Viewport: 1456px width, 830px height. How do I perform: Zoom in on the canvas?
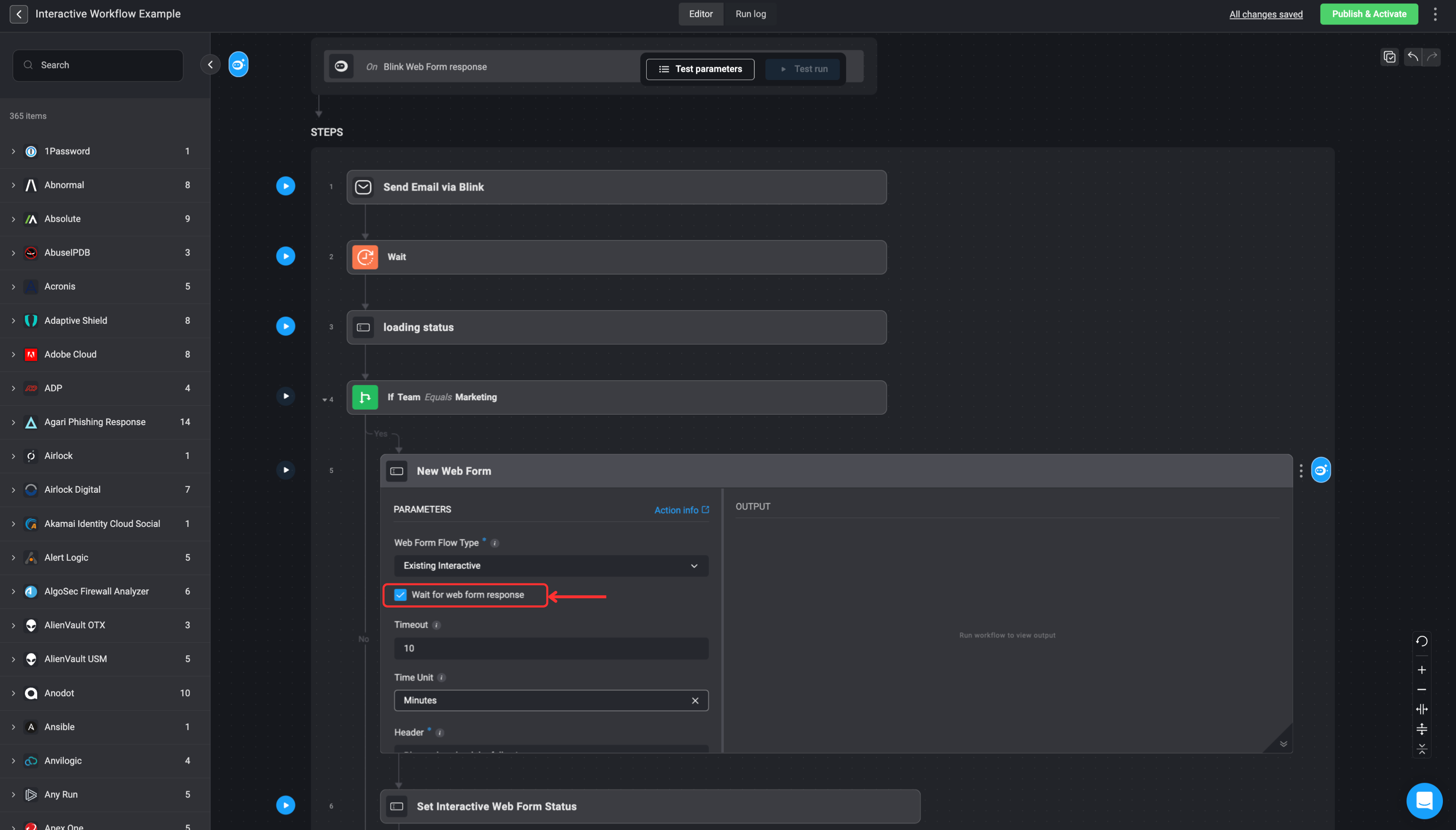[x=1422, y=670]
